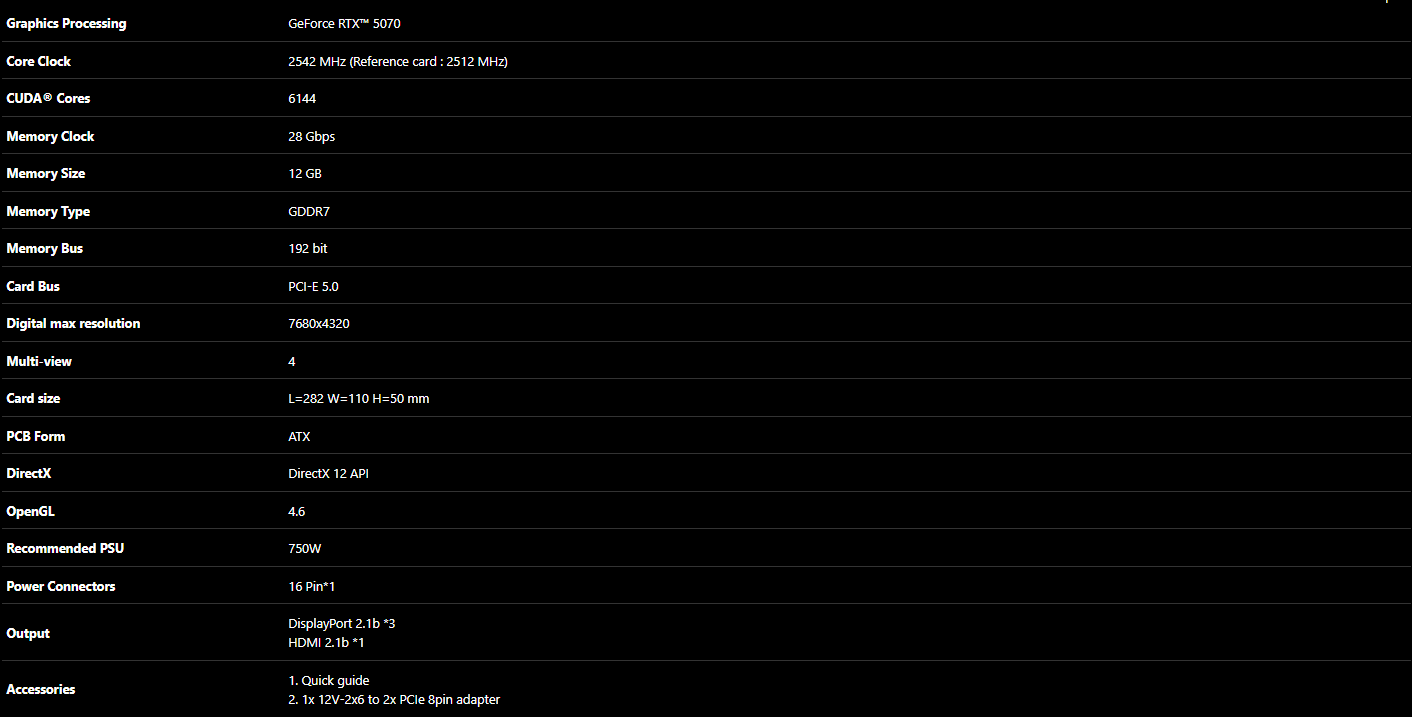Image resolution: width=1412 pixels, height=717 pixels.
Task: Click the 28 Gbps memory clock value
Action: click(312, 136)
